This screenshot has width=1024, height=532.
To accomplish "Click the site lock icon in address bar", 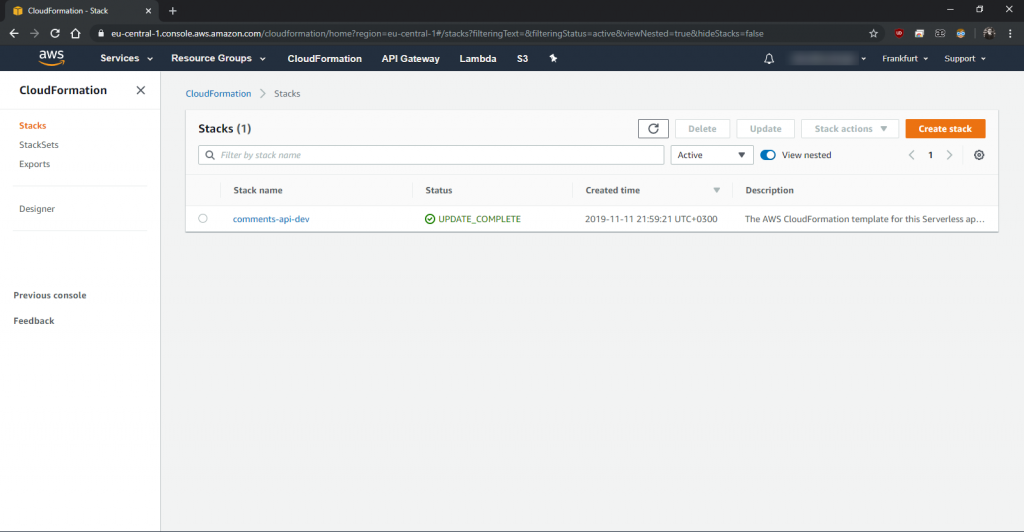I will click(101, 33).
